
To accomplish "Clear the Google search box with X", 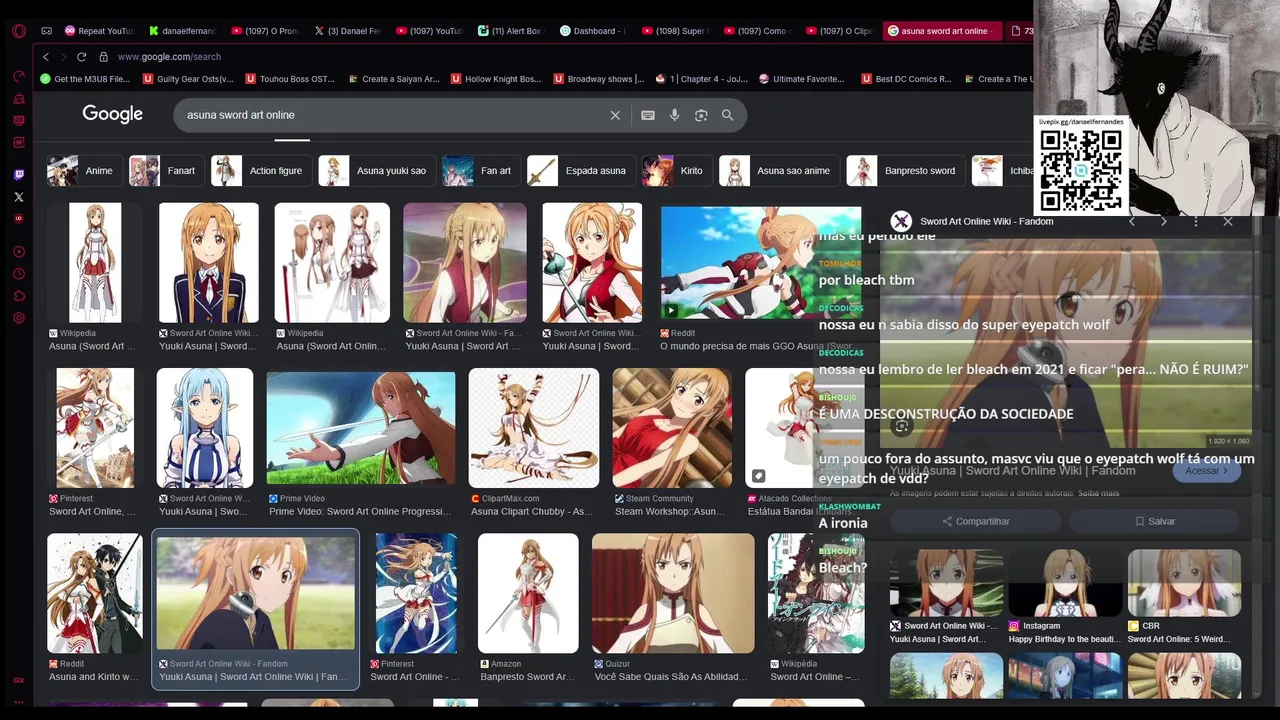I will (615, 115).
